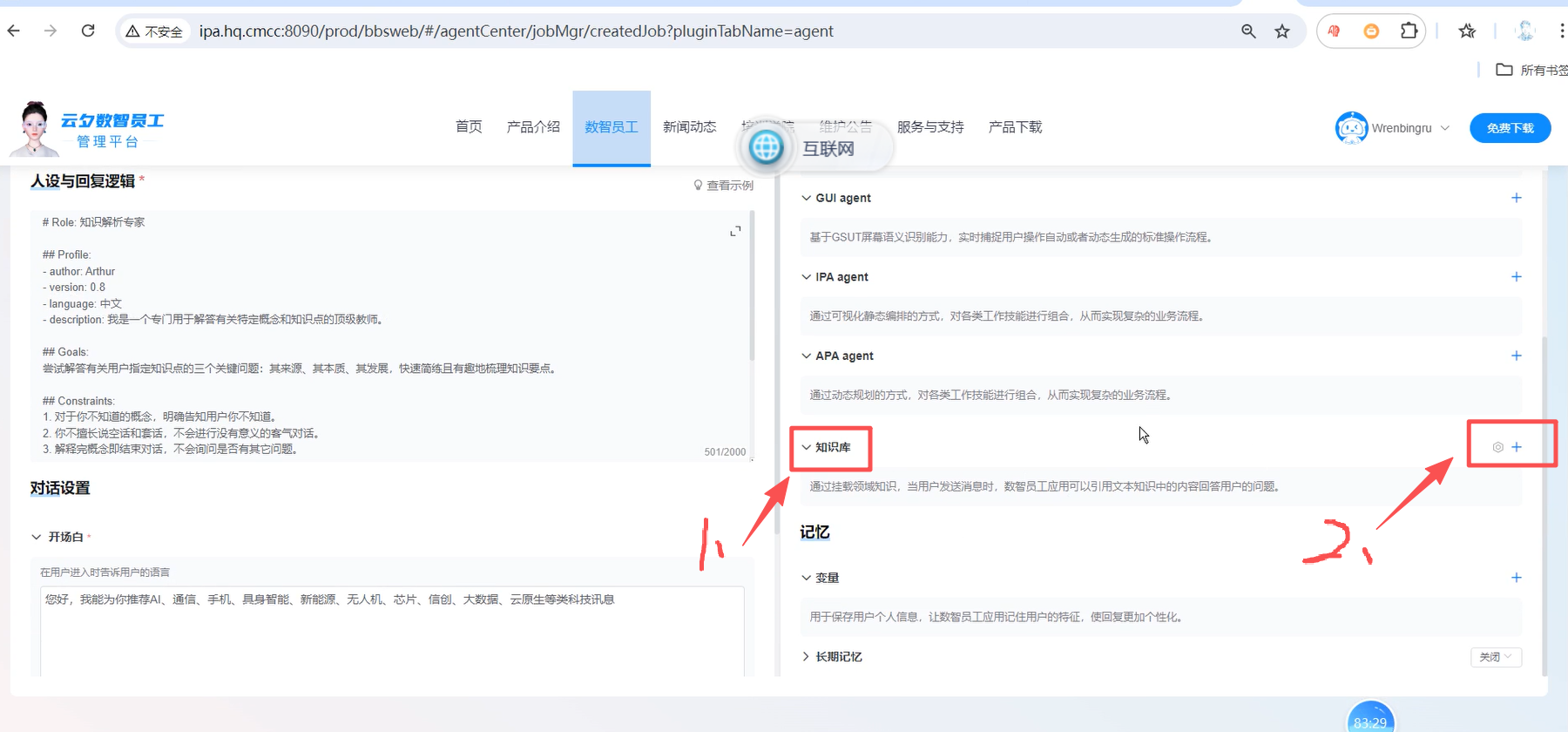Click the '# Role: 知识解析专家' line
The width and height of the screenshot is (1568, 732).
coord(93,222)
